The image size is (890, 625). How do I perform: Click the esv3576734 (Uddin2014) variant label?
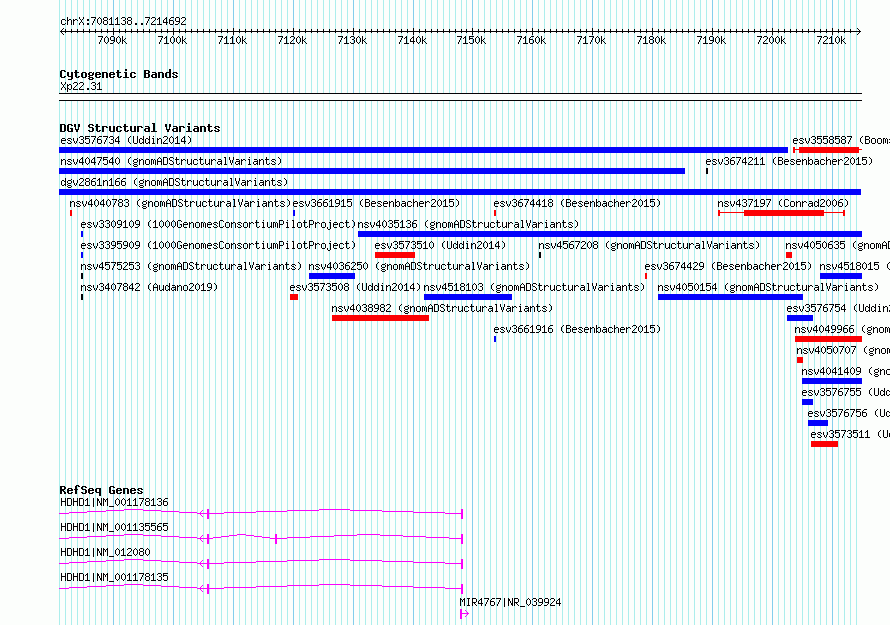click(126, 140)
